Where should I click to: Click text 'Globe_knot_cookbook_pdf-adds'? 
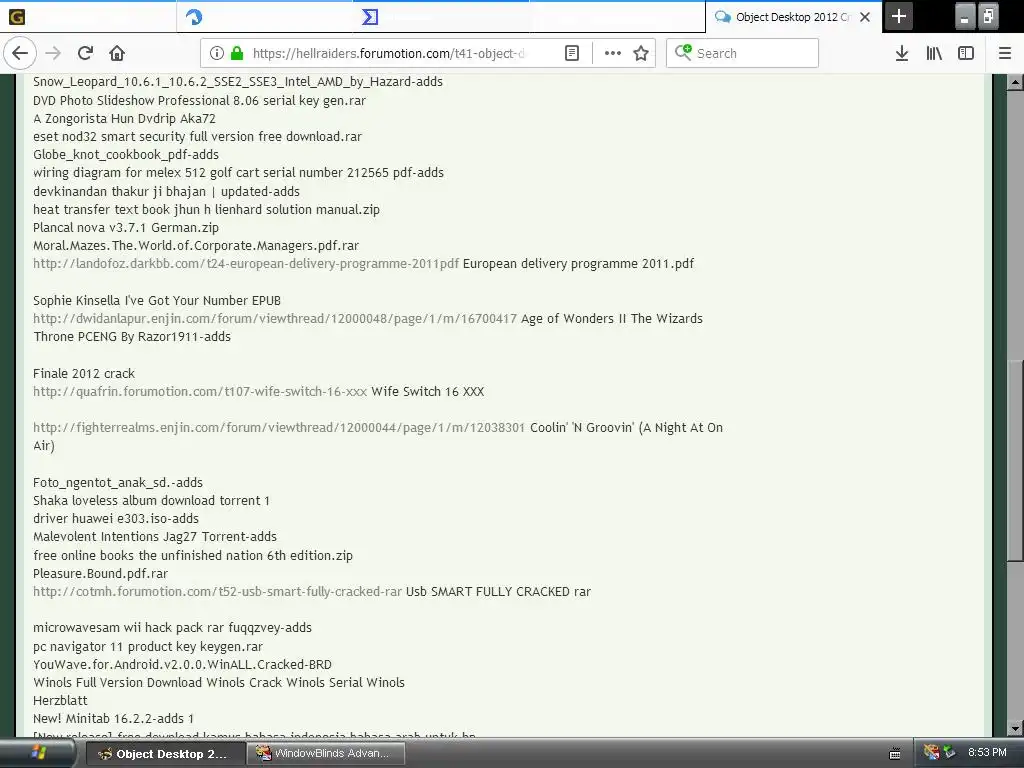coord(126,155)
